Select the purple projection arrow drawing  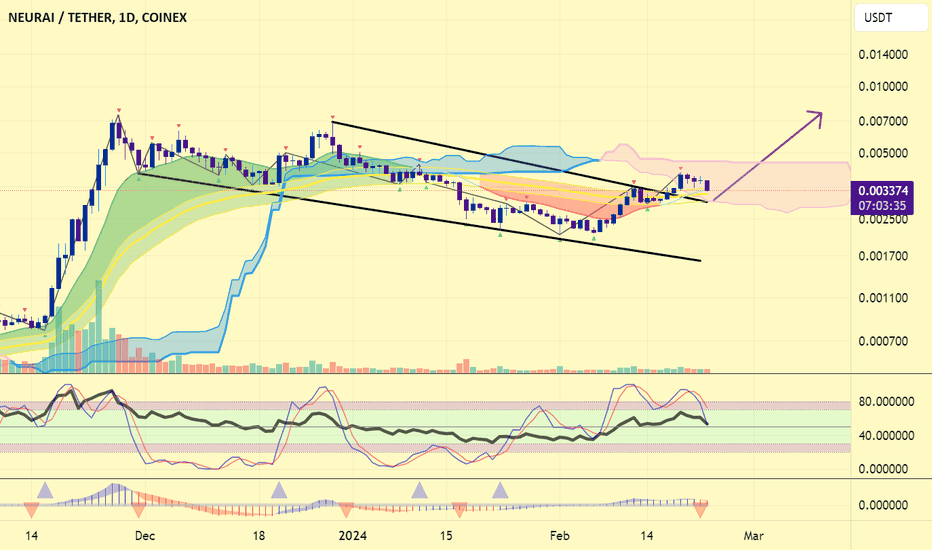point(767,155)
